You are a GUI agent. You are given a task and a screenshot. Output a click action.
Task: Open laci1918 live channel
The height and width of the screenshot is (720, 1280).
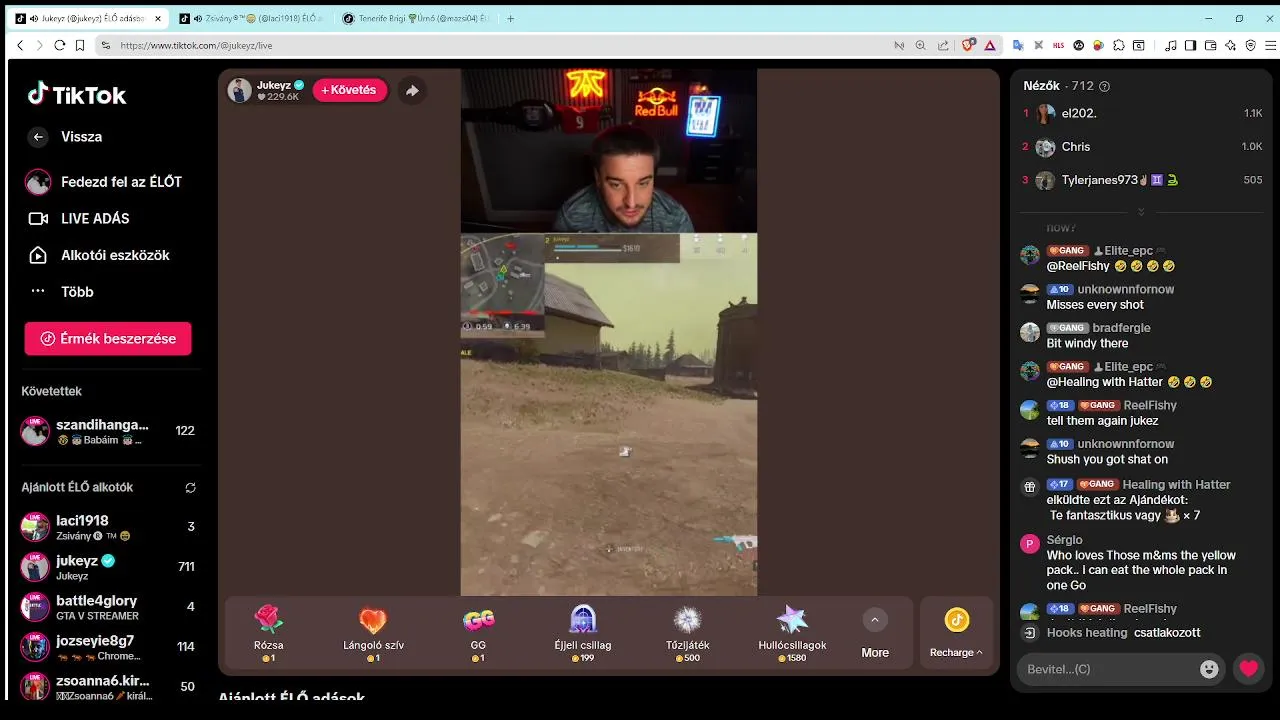[x=108, y=527]
